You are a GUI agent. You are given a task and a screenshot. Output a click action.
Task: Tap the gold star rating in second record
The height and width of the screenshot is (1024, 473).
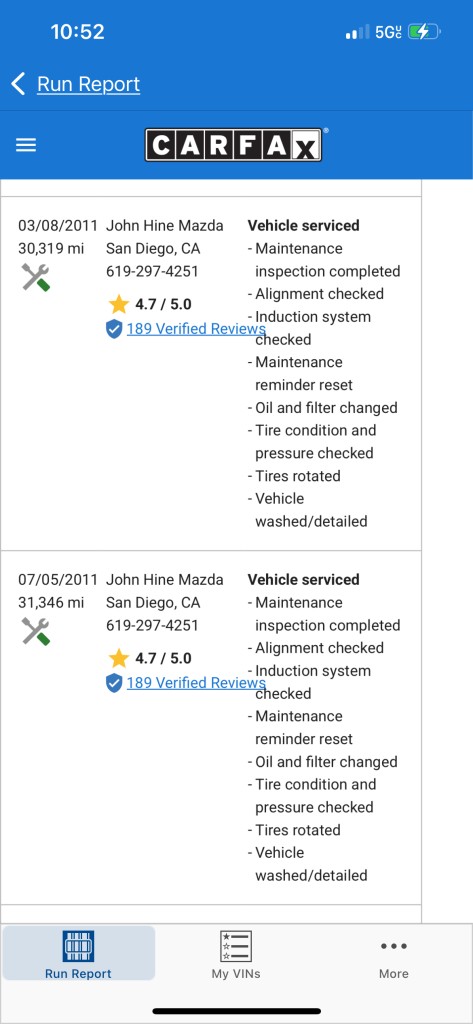click(119, 658)
